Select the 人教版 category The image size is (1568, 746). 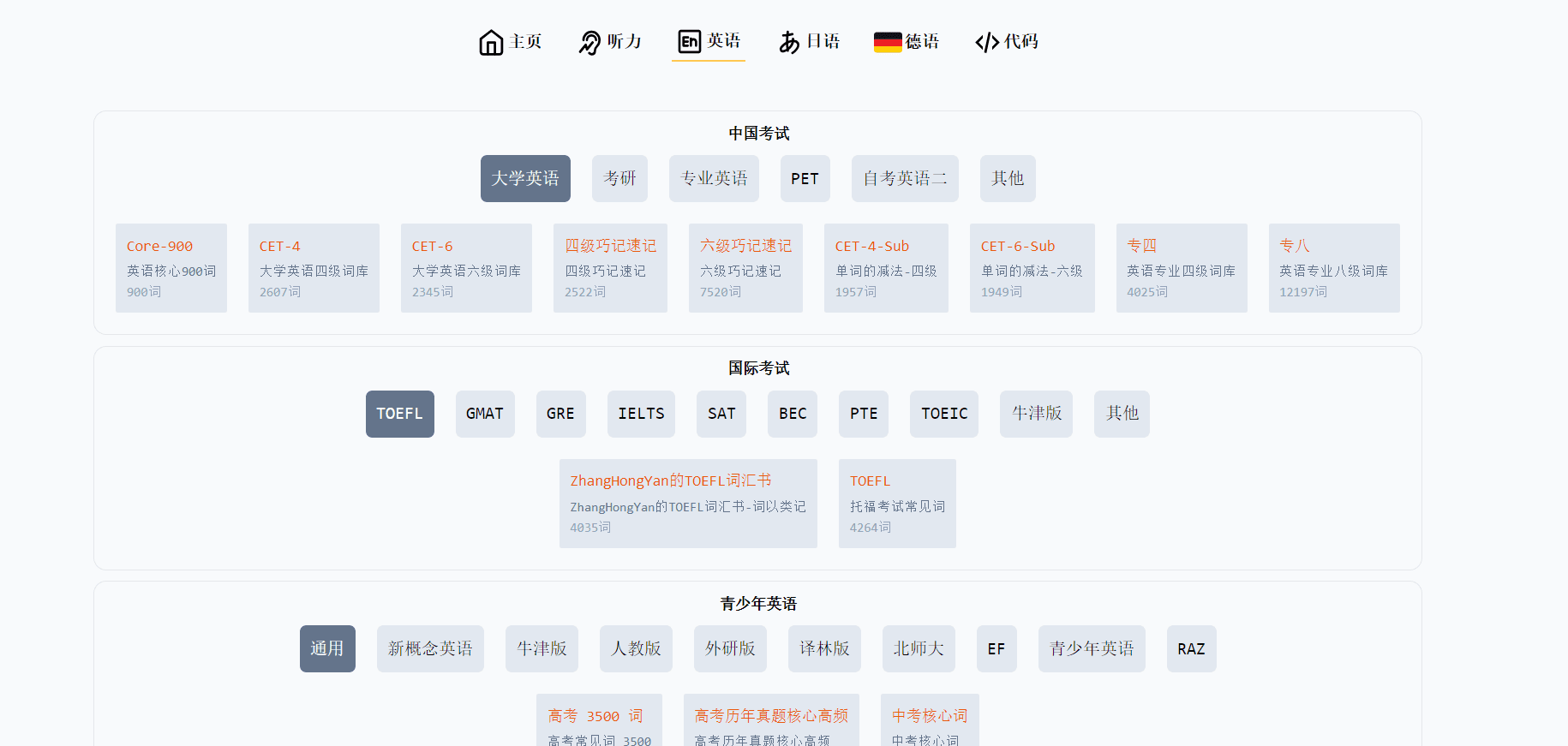(x=636, y=648)
